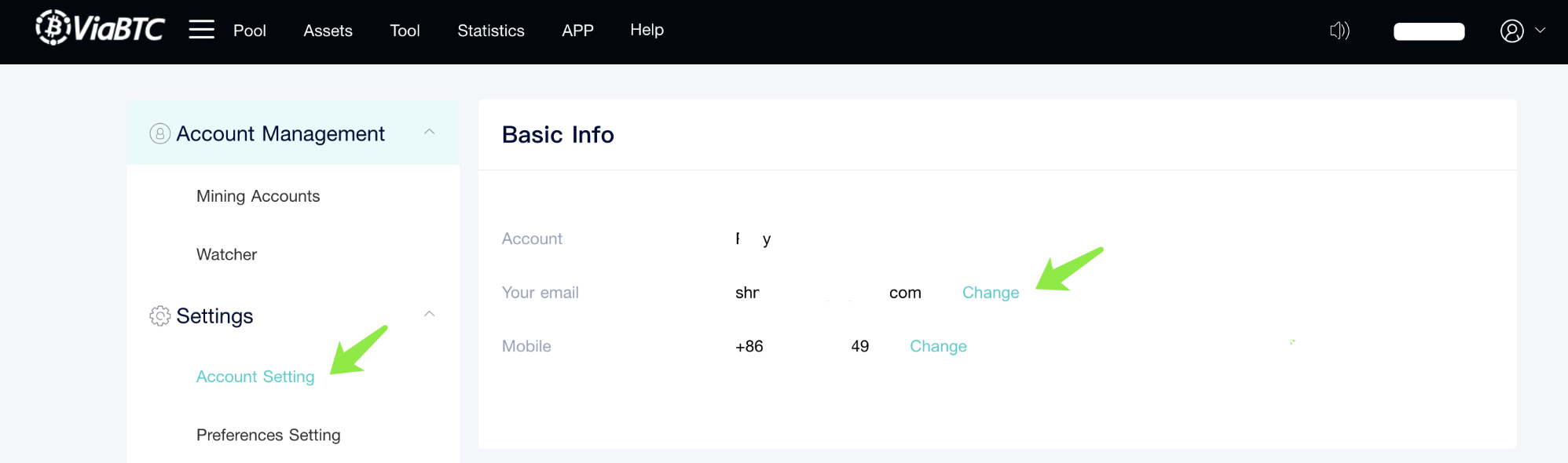Screen dimensions: 1568x463
Task: Open the Assets menu
Action: pos(328,31)
